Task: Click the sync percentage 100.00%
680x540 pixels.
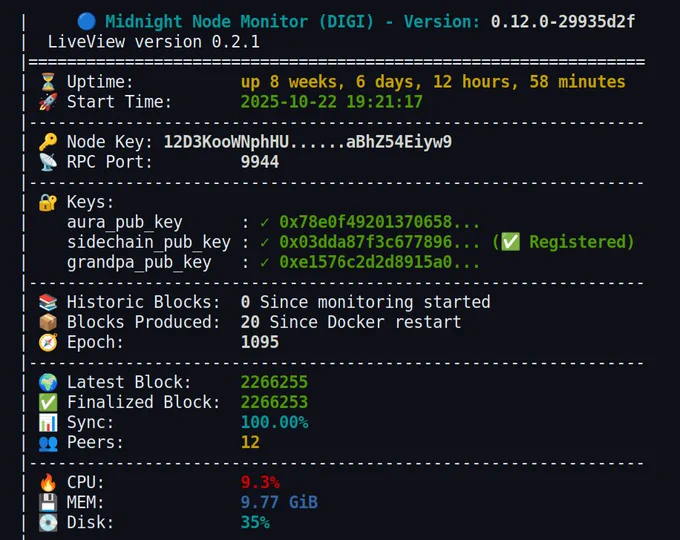Action: 275,422
